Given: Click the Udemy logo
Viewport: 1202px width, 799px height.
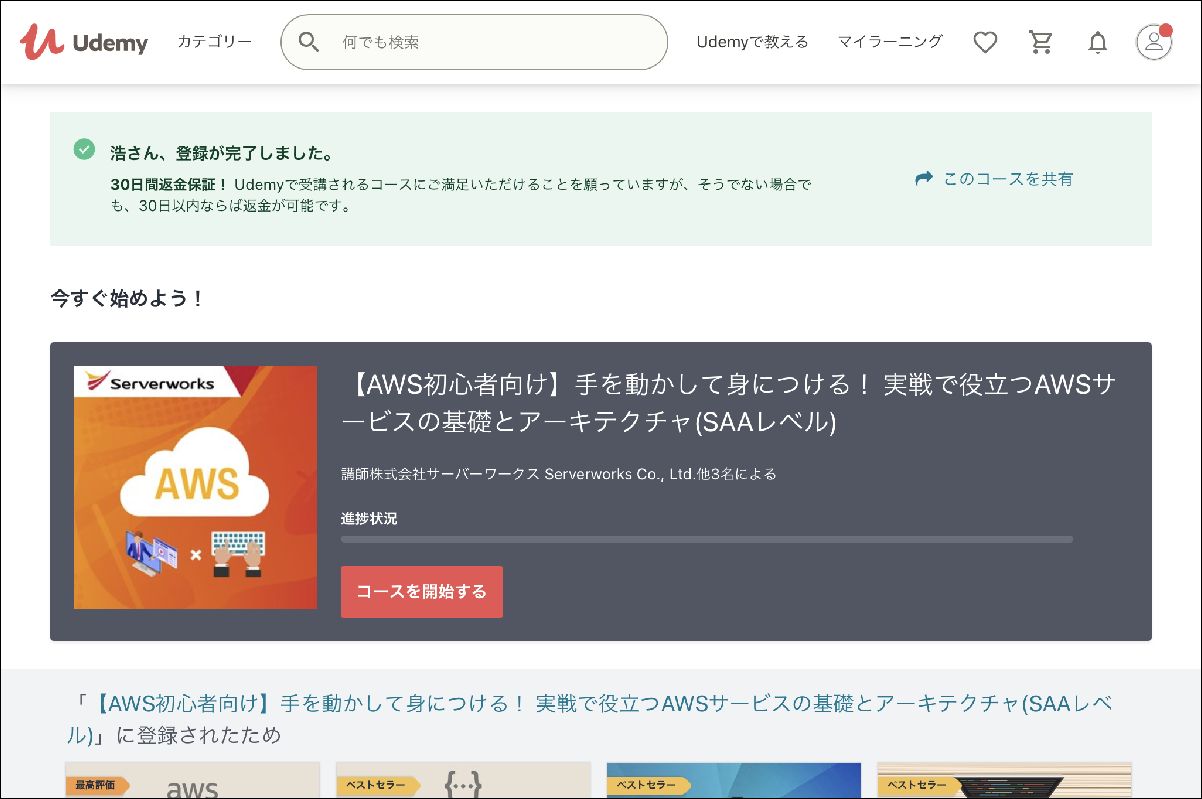Looking at the screenshot, I should click(x=84, y=42).
